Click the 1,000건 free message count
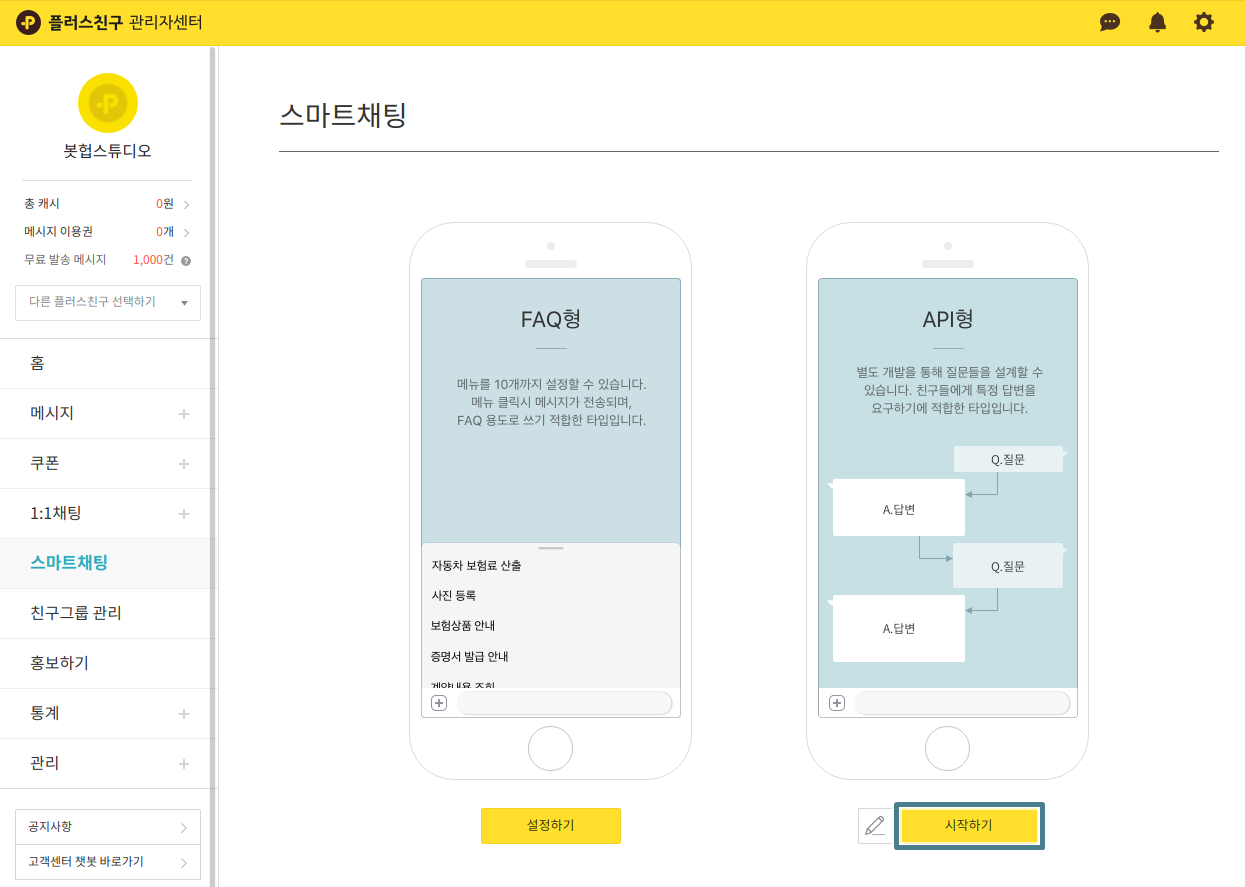The width and height of the screenshot is (1245, 887). [153, 260]
